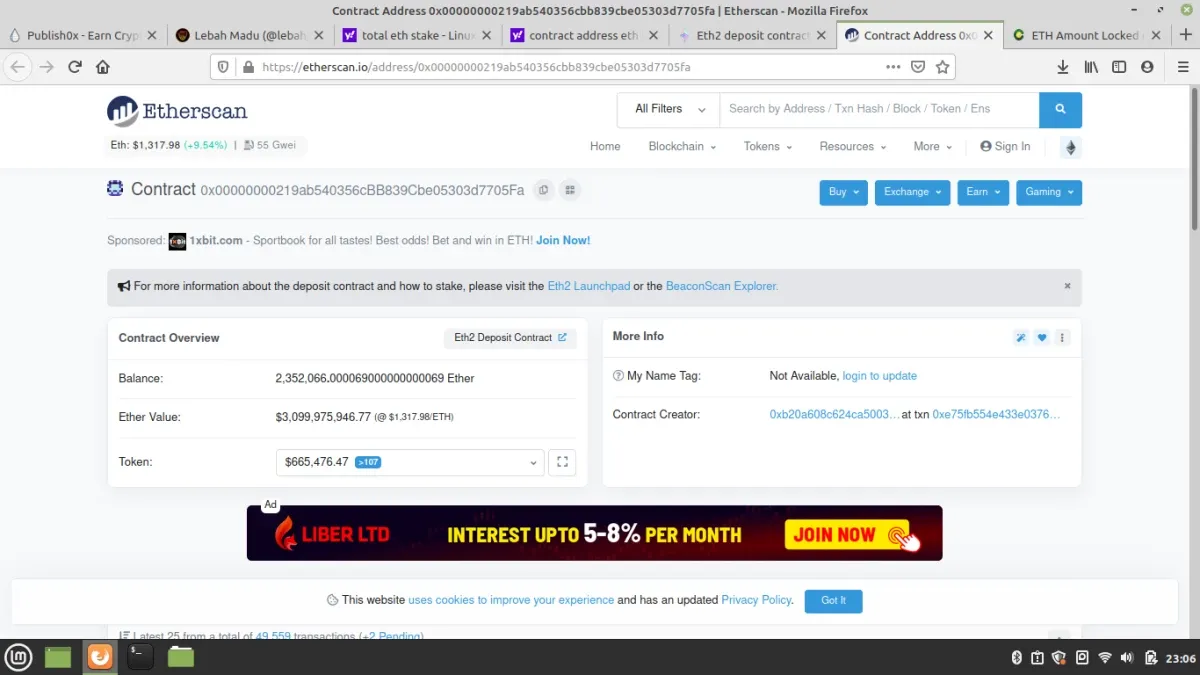This screenshot has width=1200, height=675.
Task: Switch to Lebah Madu browser tab
Action: [x=249, y=35]
